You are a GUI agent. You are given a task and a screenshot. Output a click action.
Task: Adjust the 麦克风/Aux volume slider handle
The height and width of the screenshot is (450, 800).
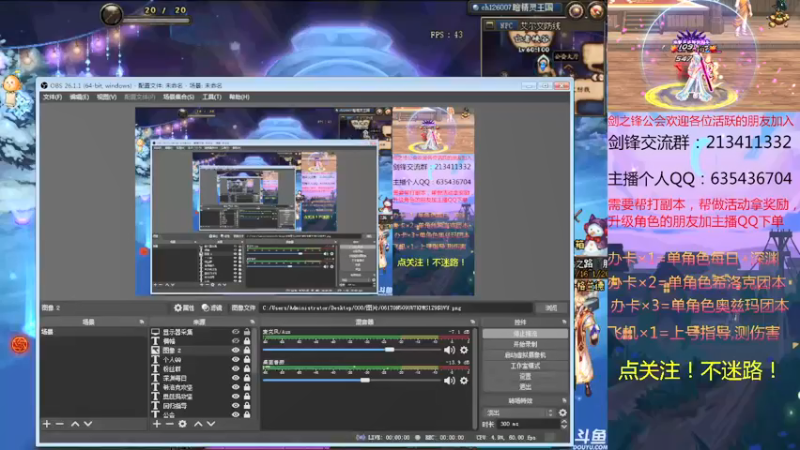389,350
